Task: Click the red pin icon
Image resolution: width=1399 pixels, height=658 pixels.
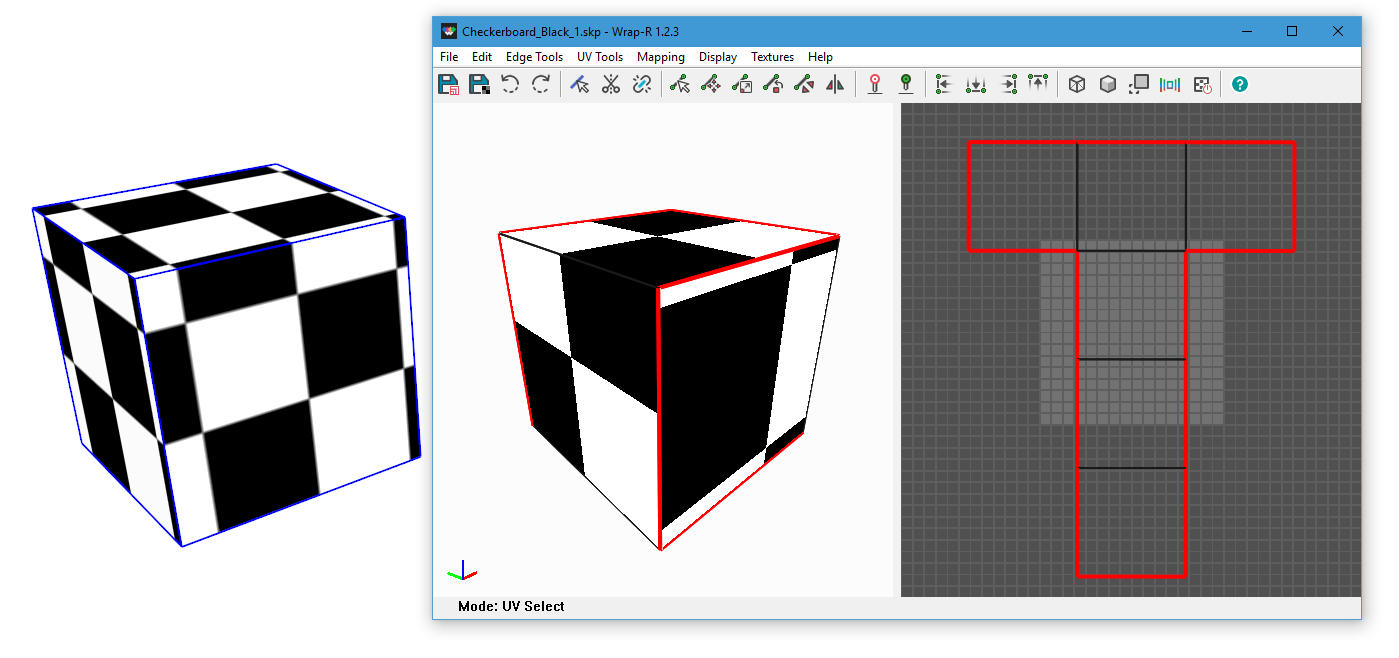Action: (875, 85)
